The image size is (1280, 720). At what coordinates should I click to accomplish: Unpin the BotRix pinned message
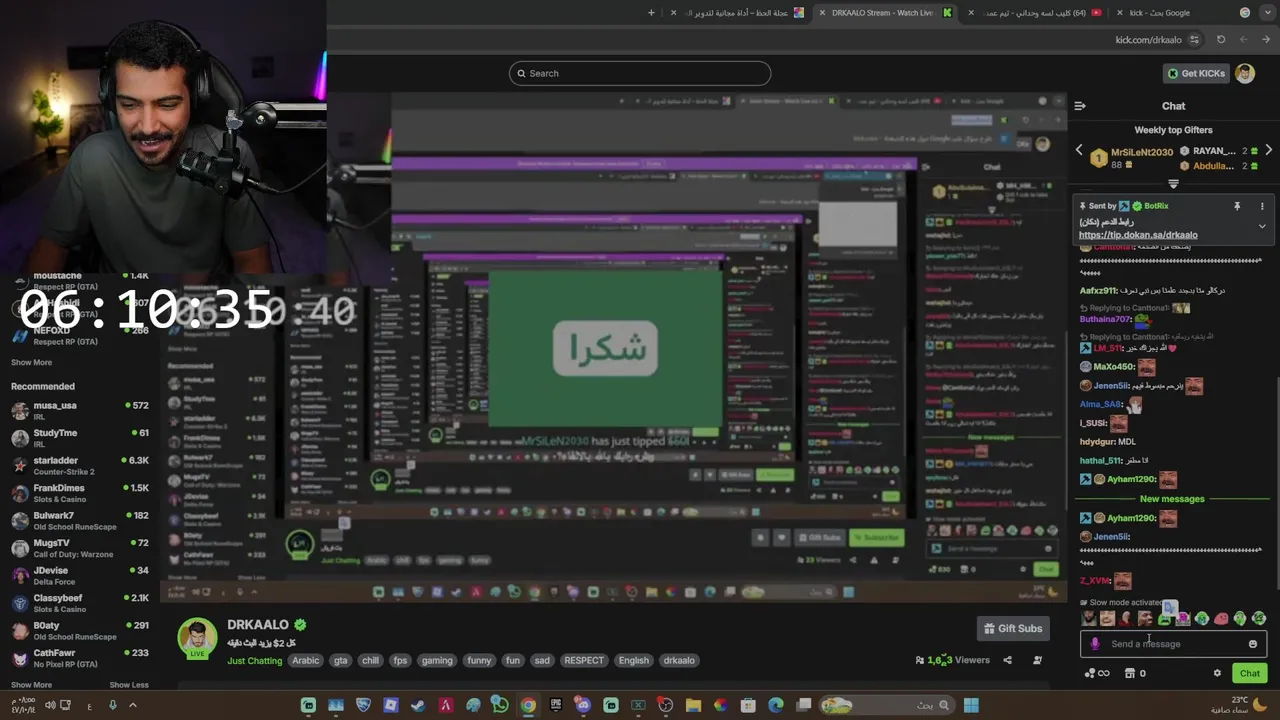click(1237, 206)
